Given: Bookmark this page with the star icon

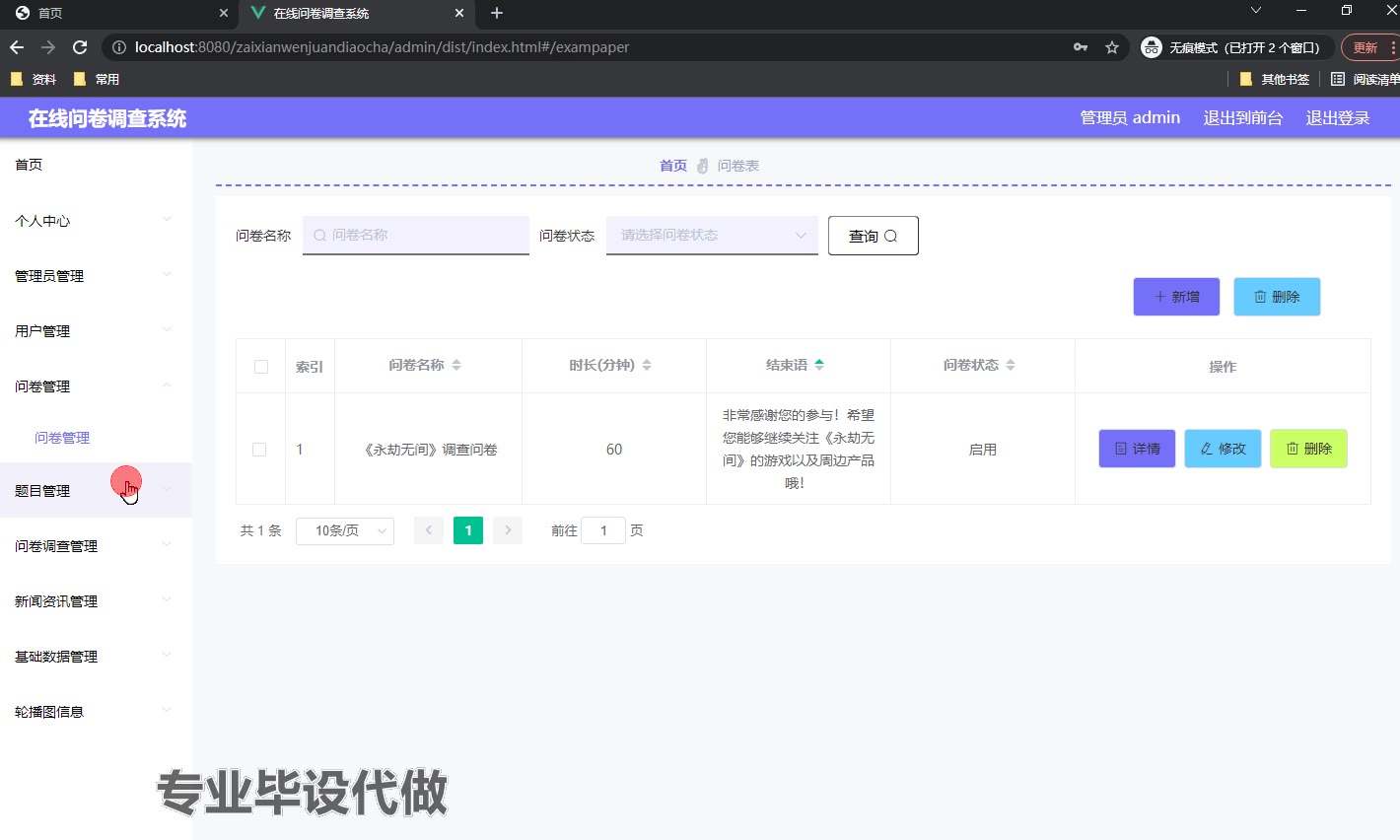Looking at the screenshot, I should [1112, 47].
